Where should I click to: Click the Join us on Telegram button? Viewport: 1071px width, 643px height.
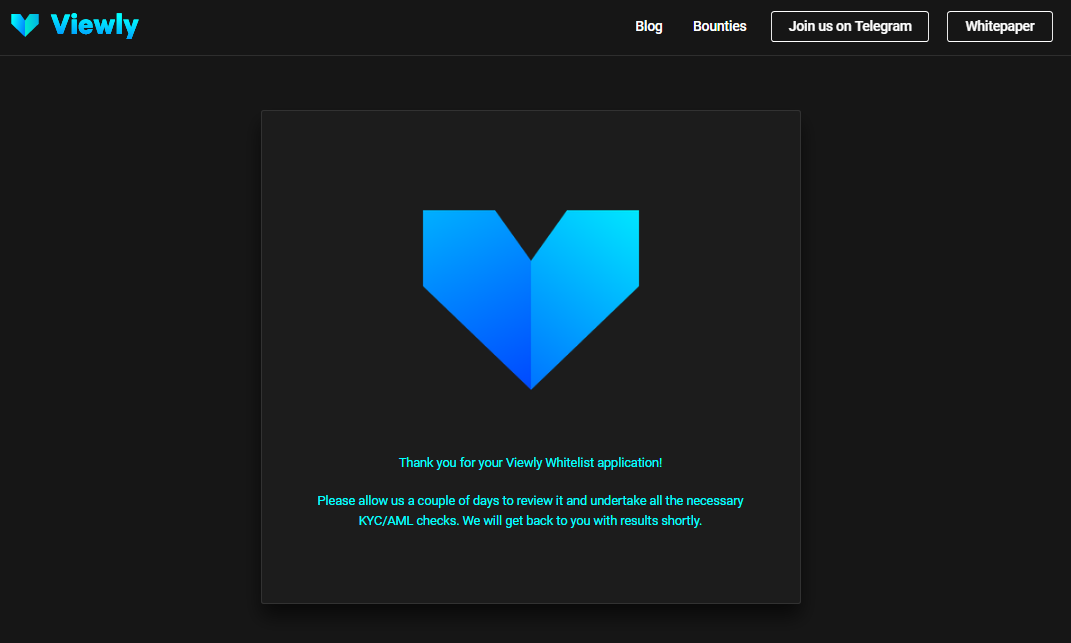tap(850, 26)
